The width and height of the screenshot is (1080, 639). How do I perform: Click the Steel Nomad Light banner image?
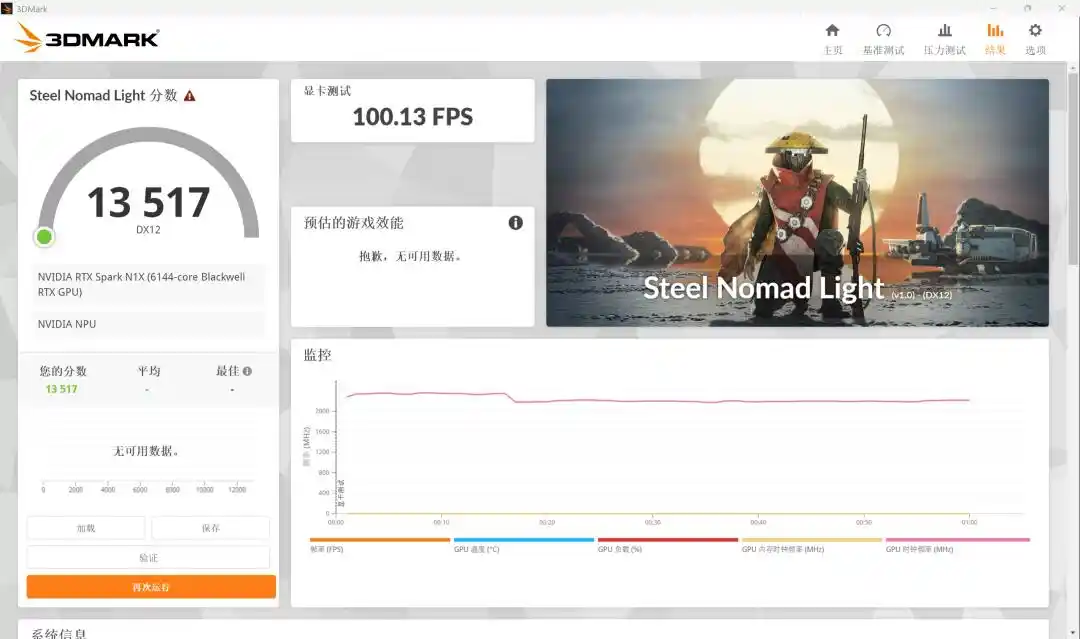[x=797, y=202]
